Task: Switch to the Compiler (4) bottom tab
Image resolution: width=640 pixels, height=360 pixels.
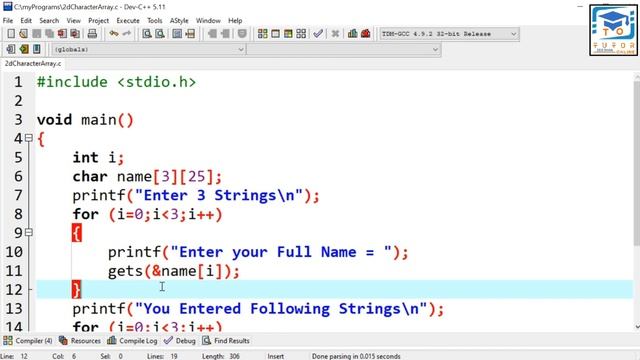Action: click(x=28, y=340)
